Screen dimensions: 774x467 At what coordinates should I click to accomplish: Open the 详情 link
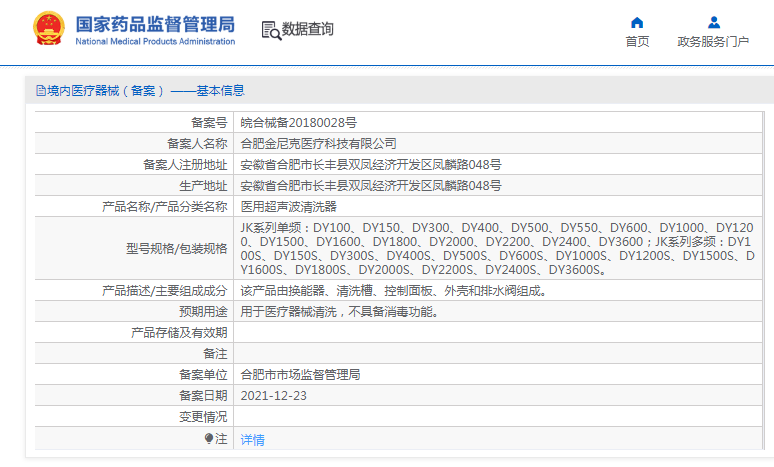(x=252, y=439)
